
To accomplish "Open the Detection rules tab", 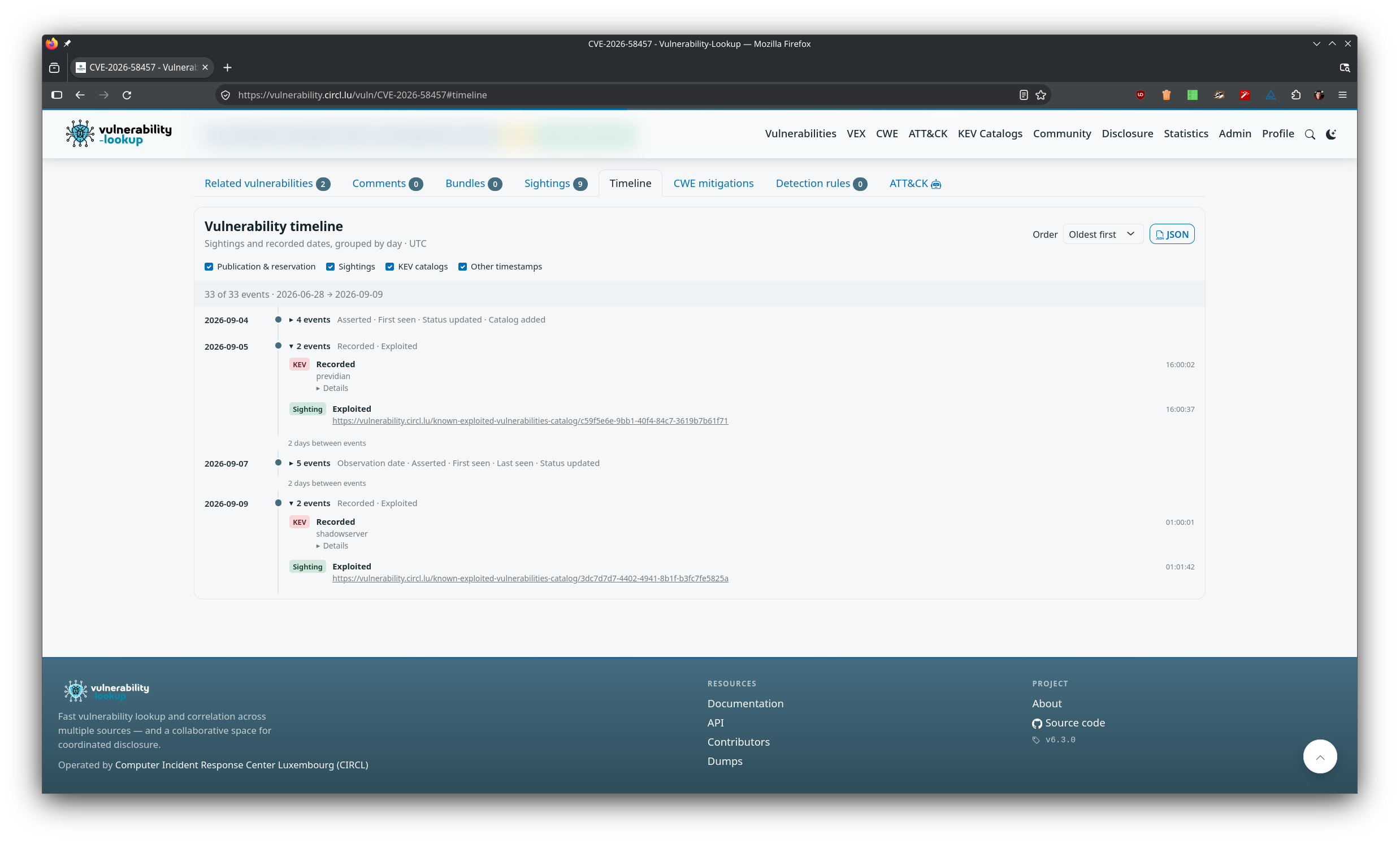I will pos(821,184).
